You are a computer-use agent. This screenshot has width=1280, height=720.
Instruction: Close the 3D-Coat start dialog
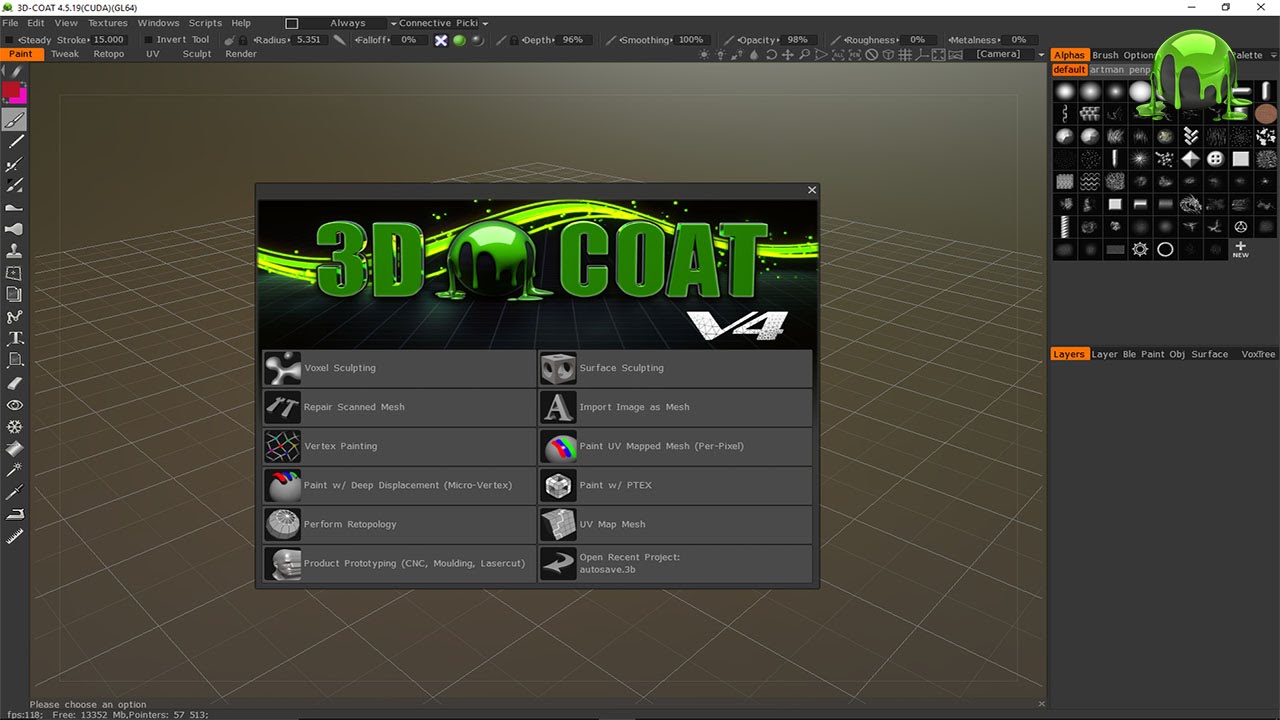[x=812, y=190]
